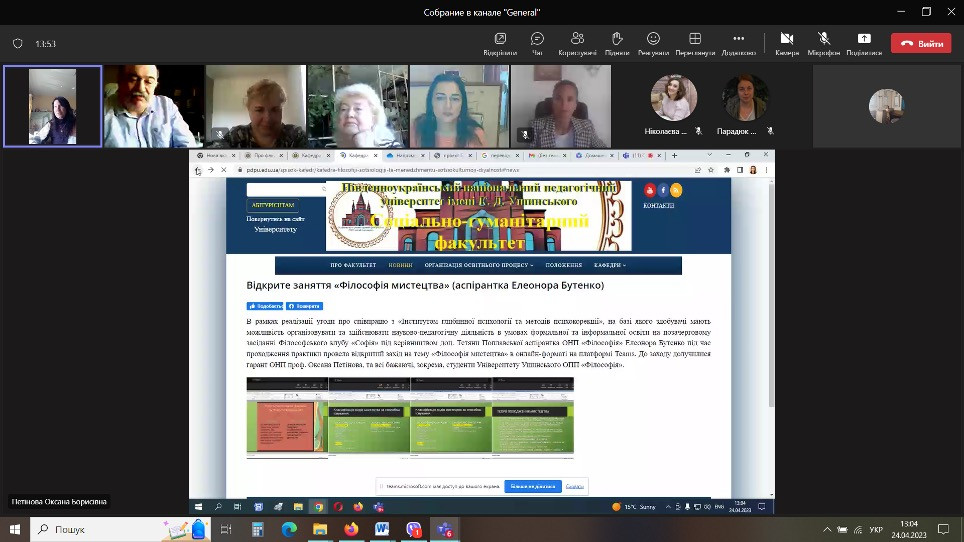This screenshot has height=542, width=964.
Task: Open the extensions puzzle icon in shared browser
Action: [727, 170]
